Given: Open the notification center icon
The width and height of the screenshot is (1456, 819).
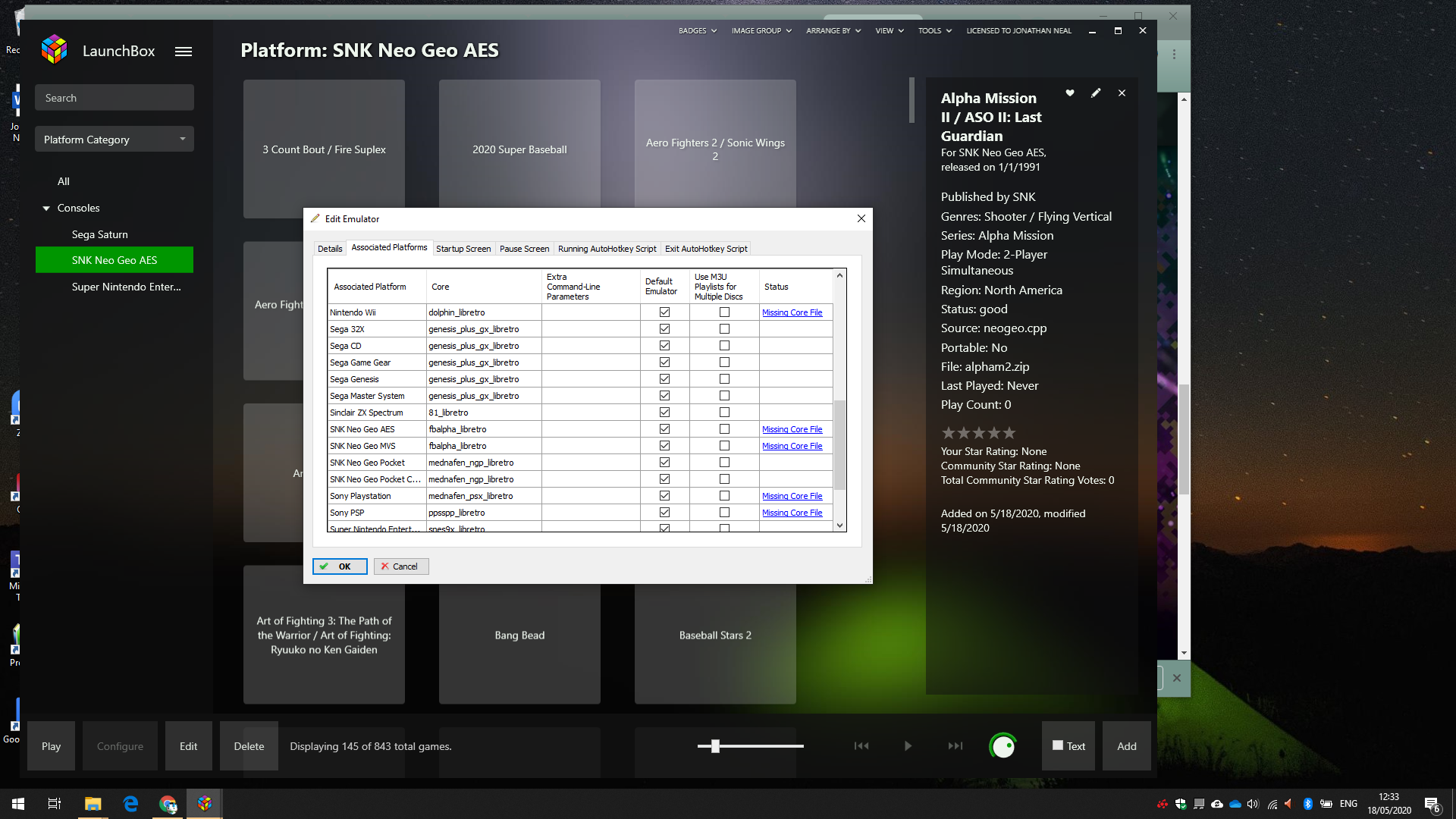Looking at the screenshot, I should (x=1432, y=805).
